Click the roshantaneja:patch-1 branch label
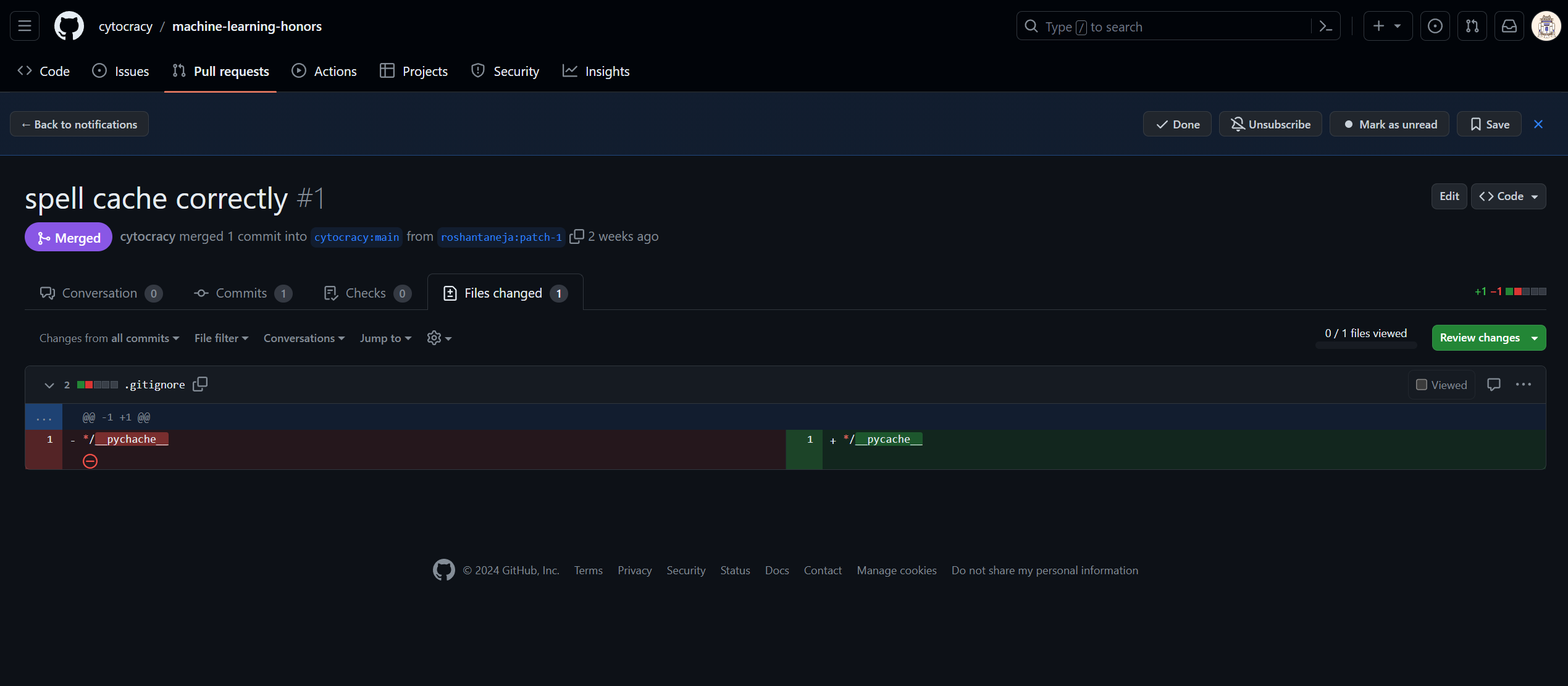The height and width of the screenshot is (686, 1568). pyautogui.click(x=501, y=237)
